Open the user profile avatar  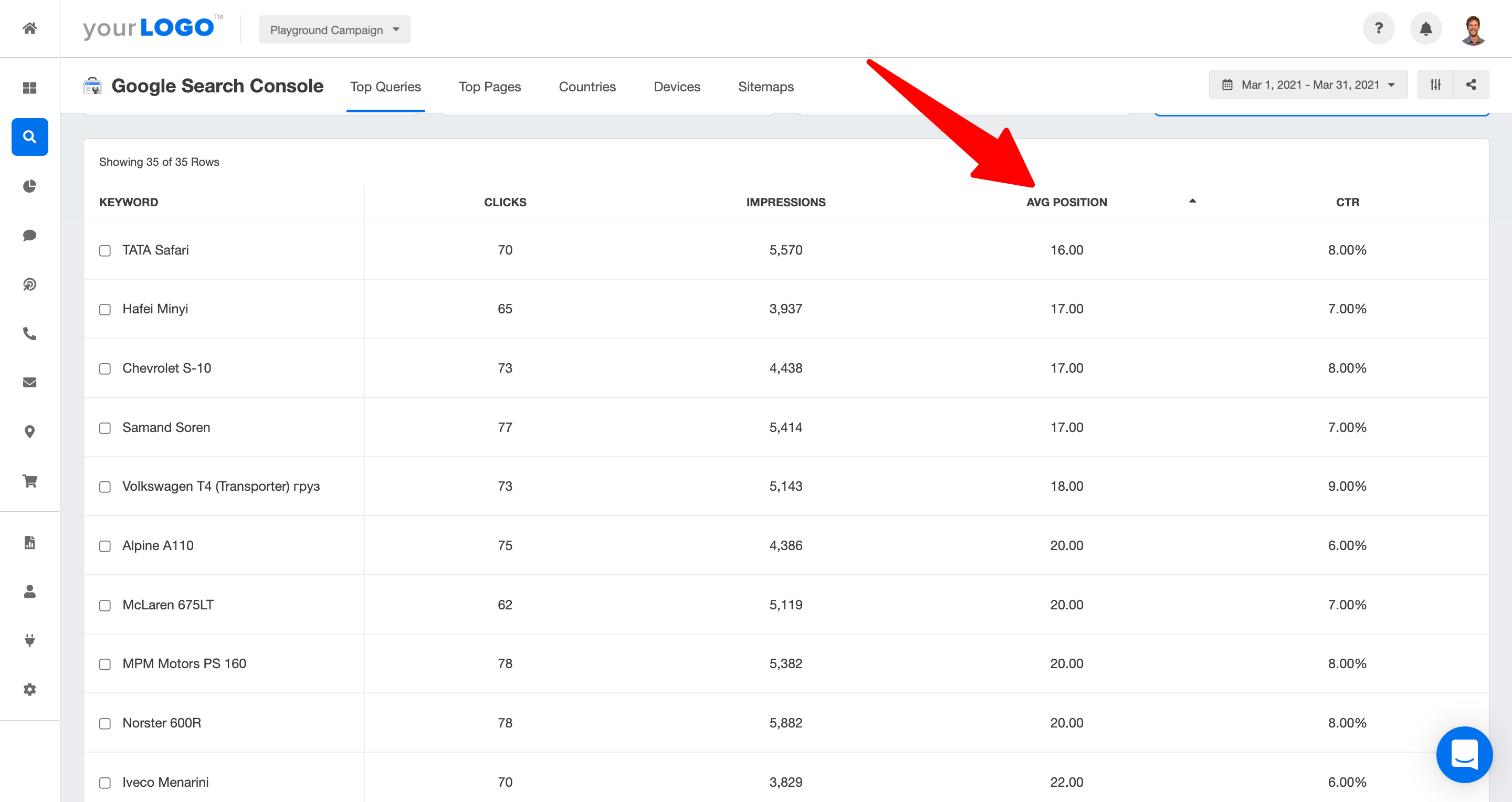pyautogui.click(x=1473, y=30)
